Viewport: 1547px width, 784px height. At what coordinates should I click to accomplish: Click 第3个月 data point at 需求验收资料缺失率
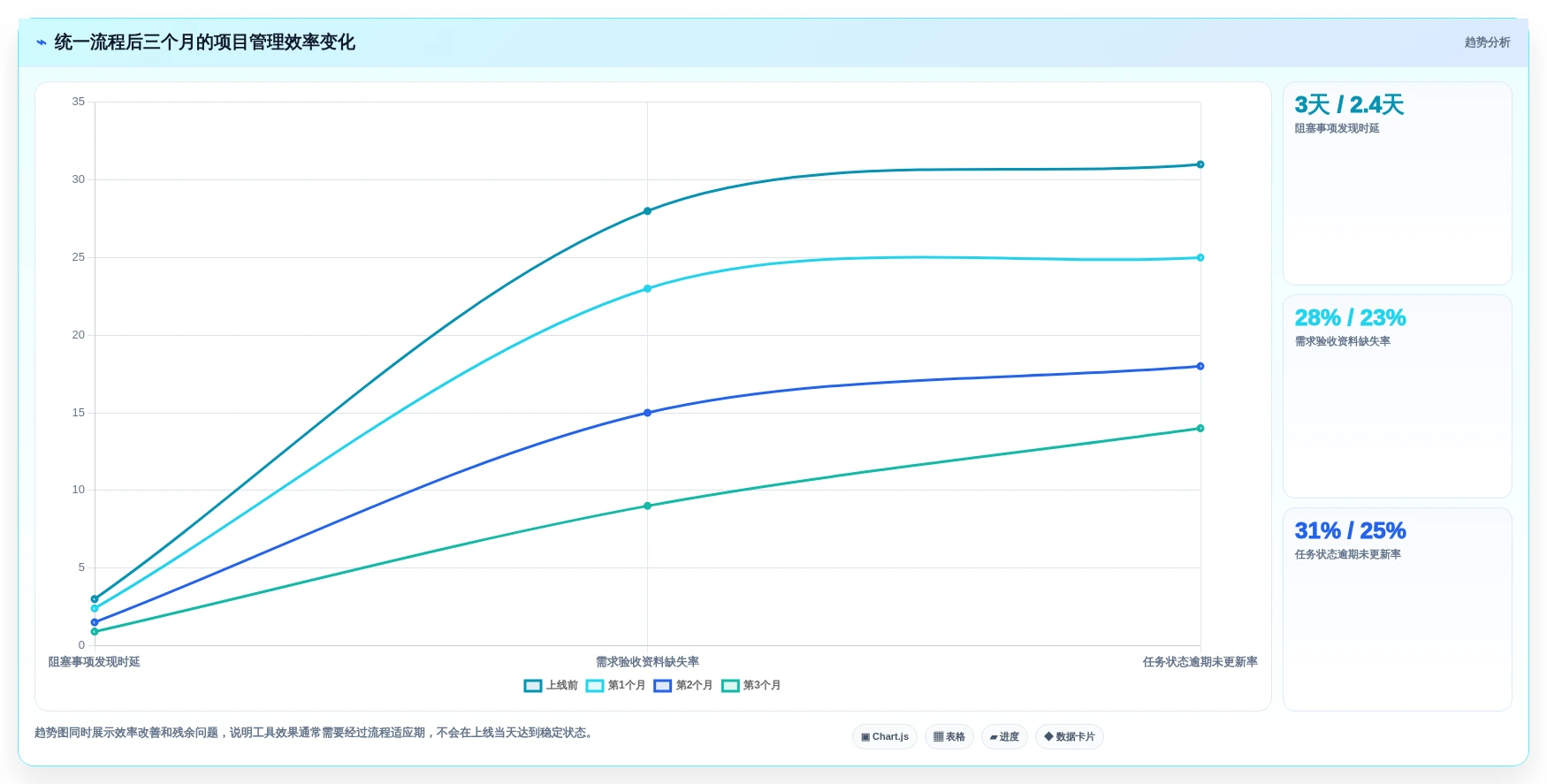point(648,506)
